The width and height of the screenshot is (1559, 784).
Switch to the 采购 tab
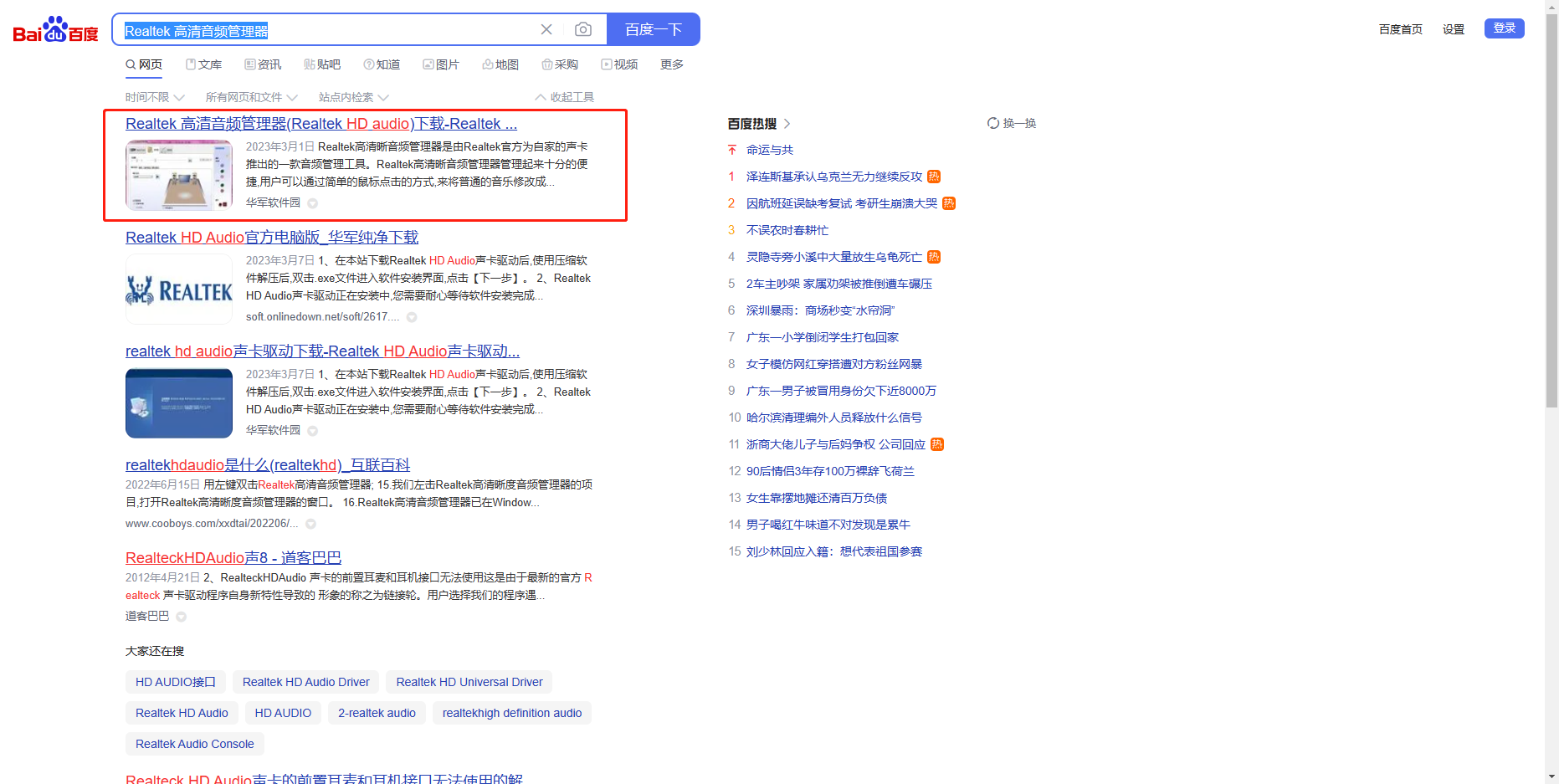[x=560, y=64]
